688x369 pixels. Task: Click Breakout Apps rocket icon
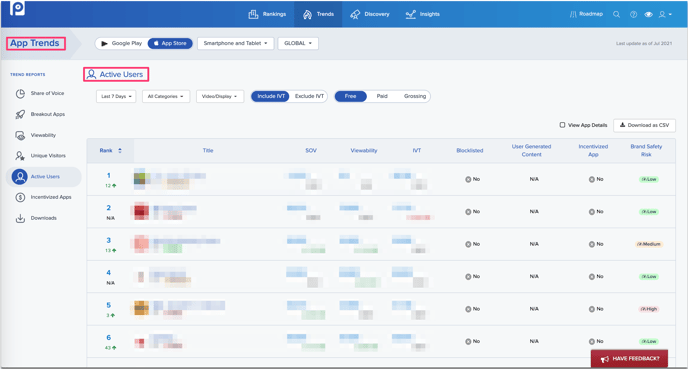pyautogui.click(x=20, y=114)
